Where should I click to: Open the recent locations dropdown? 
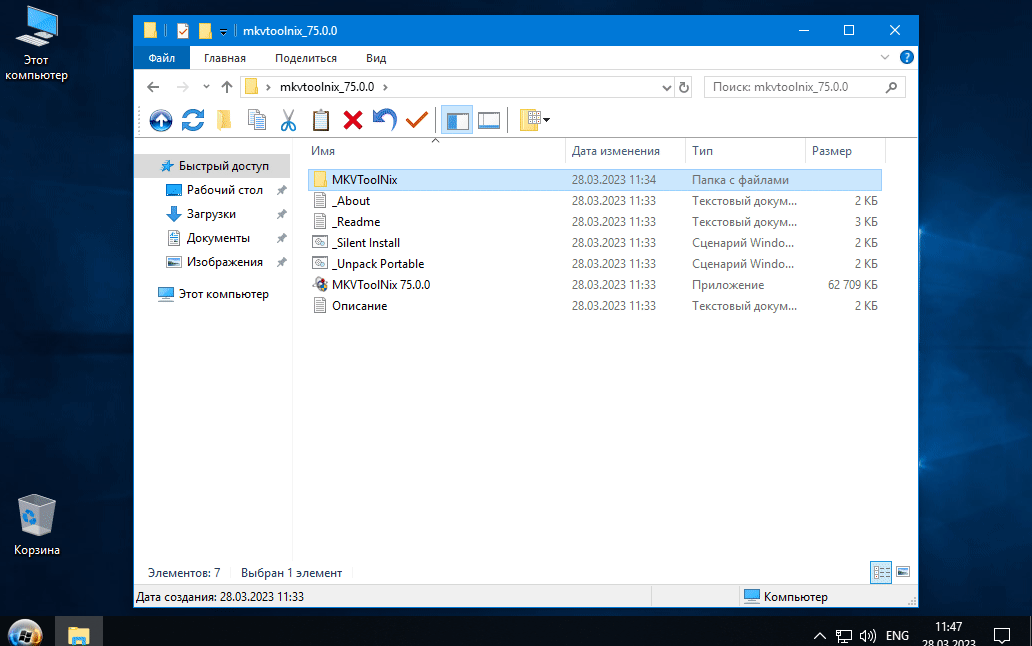pyautogui.click(x=206, y=87)
